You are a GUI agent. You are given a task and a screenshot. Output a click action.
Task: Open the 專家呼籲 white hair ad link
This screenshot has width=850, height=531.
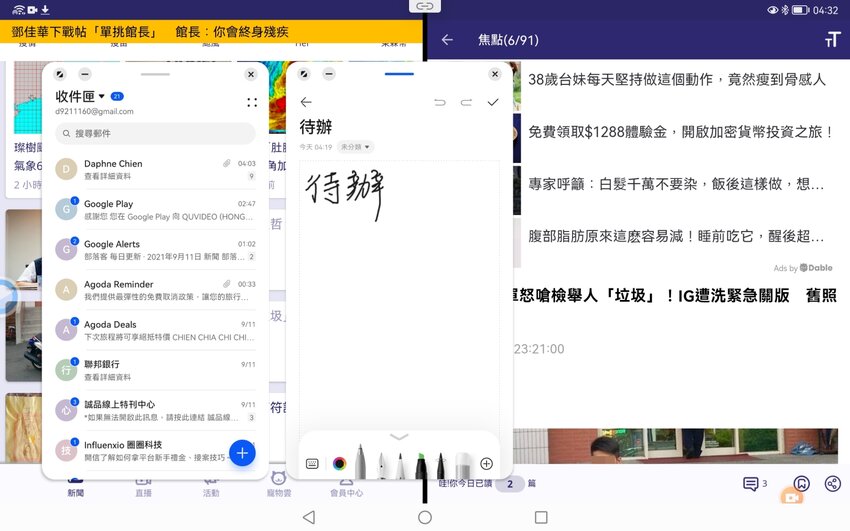tap(675, 185)
